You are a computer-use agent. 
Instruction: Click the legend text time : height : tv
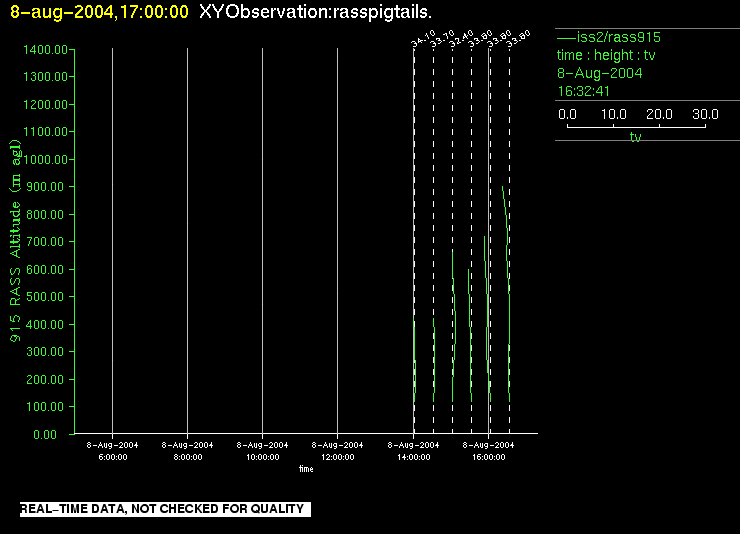tap(606, 55)
